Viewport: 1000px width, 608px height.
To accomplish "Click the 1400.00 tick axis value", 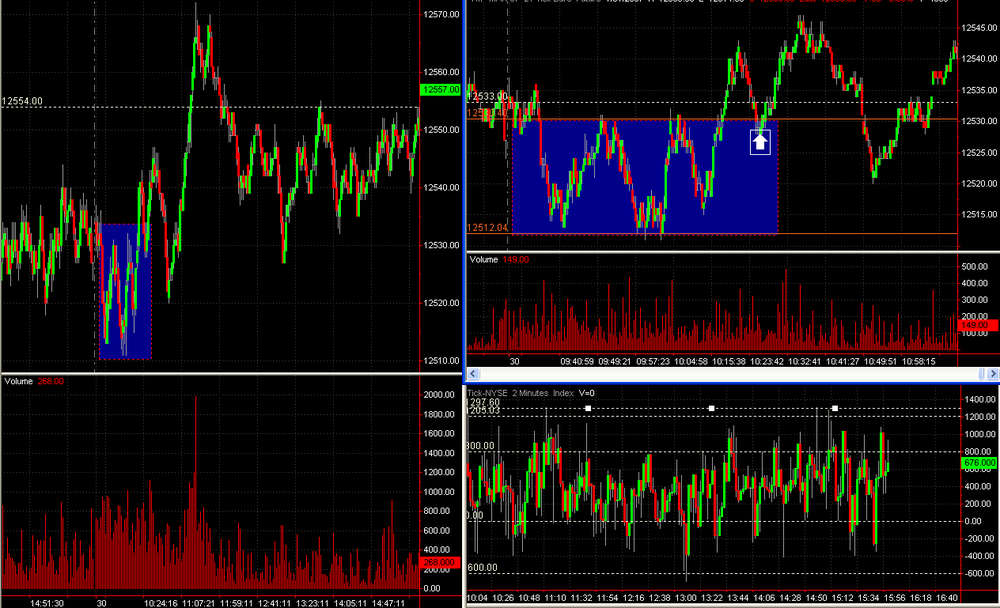I will click(x=980, y=399).
